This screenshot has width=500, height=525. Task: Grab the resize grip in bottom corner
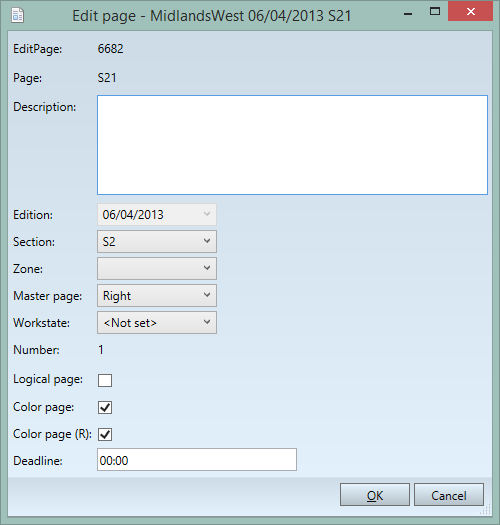tap(486, 509)
